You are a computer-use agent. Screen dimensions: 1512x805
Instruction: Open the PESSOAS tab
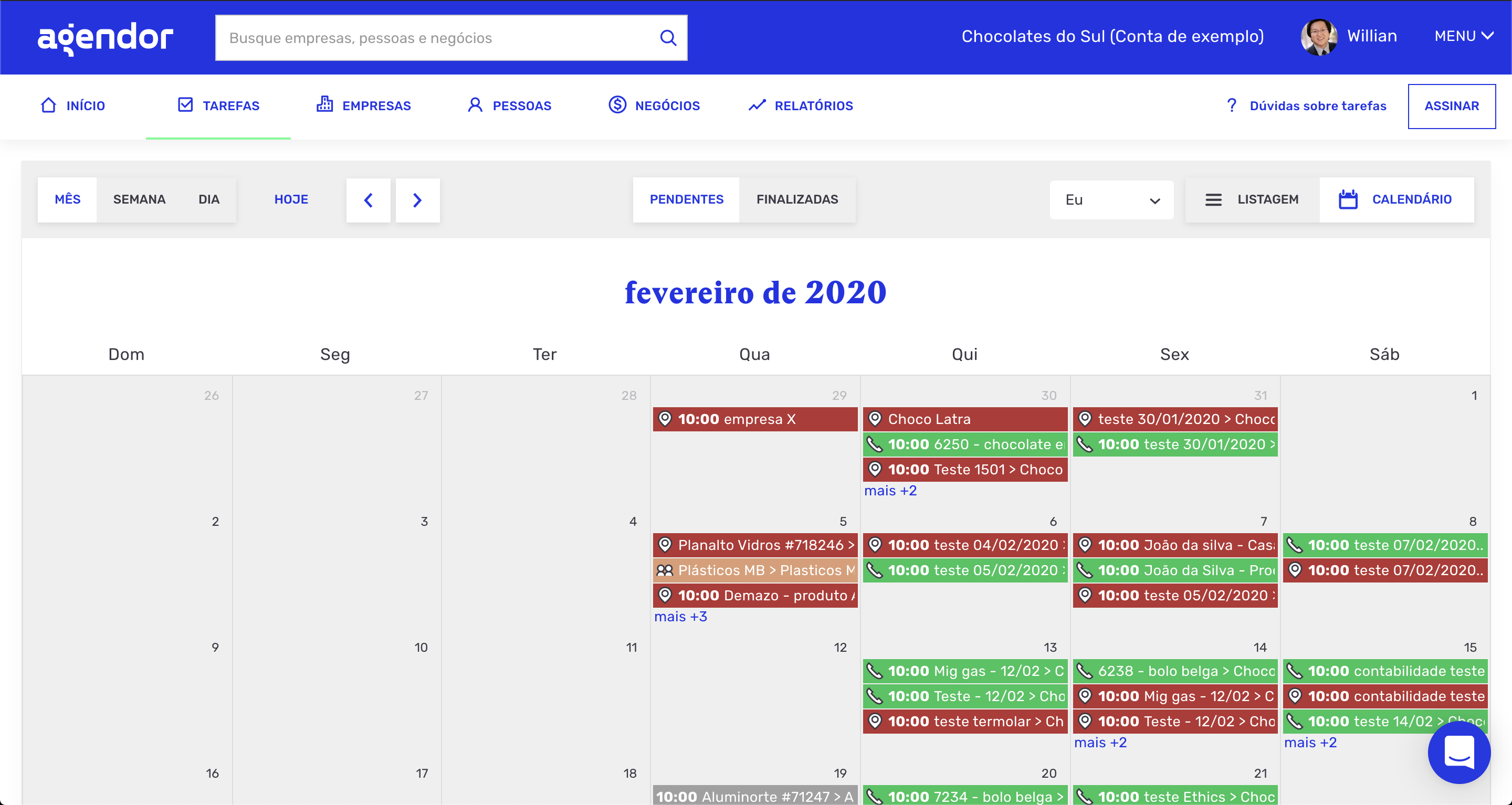pos(509,105)
